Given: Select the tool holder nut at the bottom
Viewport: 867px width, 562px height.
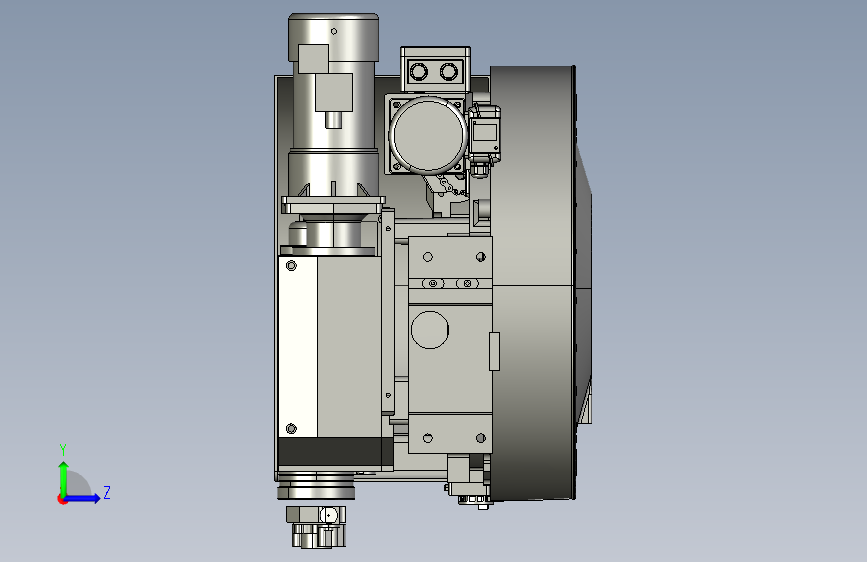Looking at the screenshot, I should click(316, 527).
